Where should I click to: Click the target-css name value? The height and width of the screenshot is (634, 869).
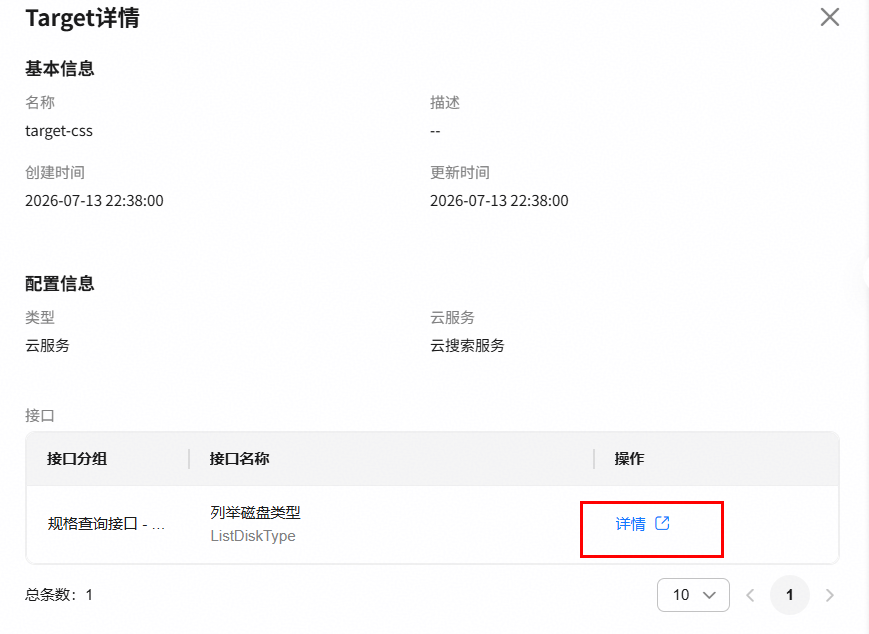coord(59,131)
